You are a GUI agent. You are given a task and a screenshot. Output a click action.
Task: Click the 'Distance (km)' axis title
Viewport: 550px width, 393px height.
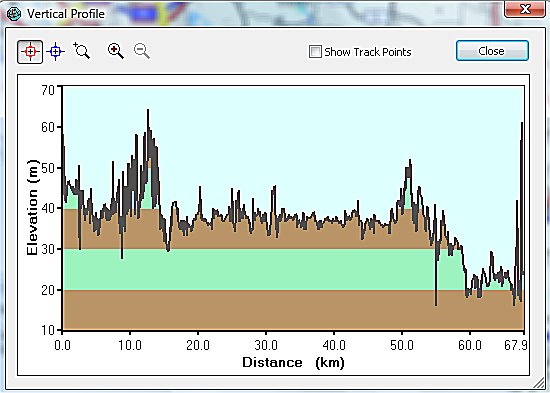pyautogui.click(x=293, y=362)
